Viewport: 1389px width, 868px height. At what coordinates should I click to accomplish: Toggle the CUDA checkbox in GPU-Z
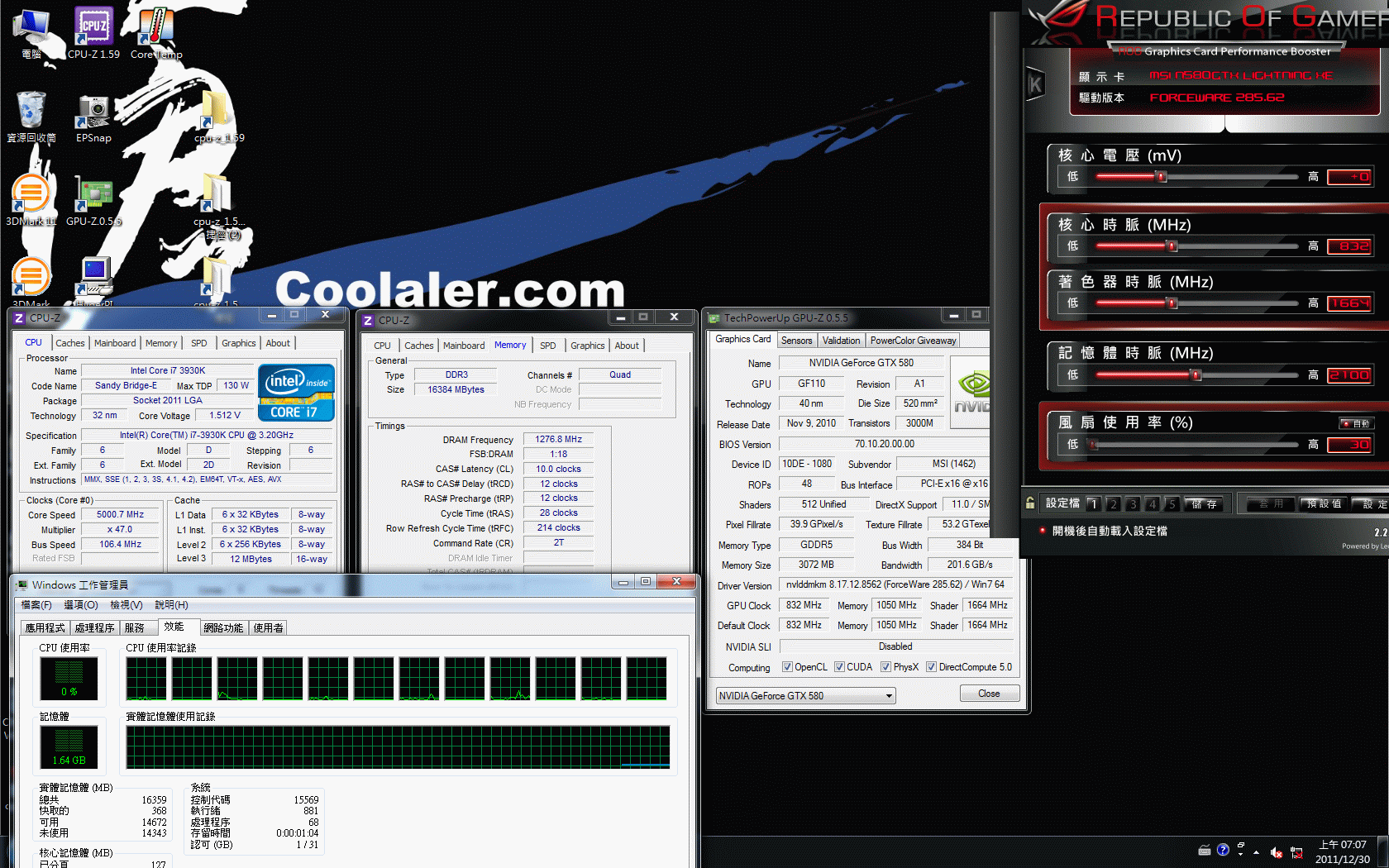839,667
